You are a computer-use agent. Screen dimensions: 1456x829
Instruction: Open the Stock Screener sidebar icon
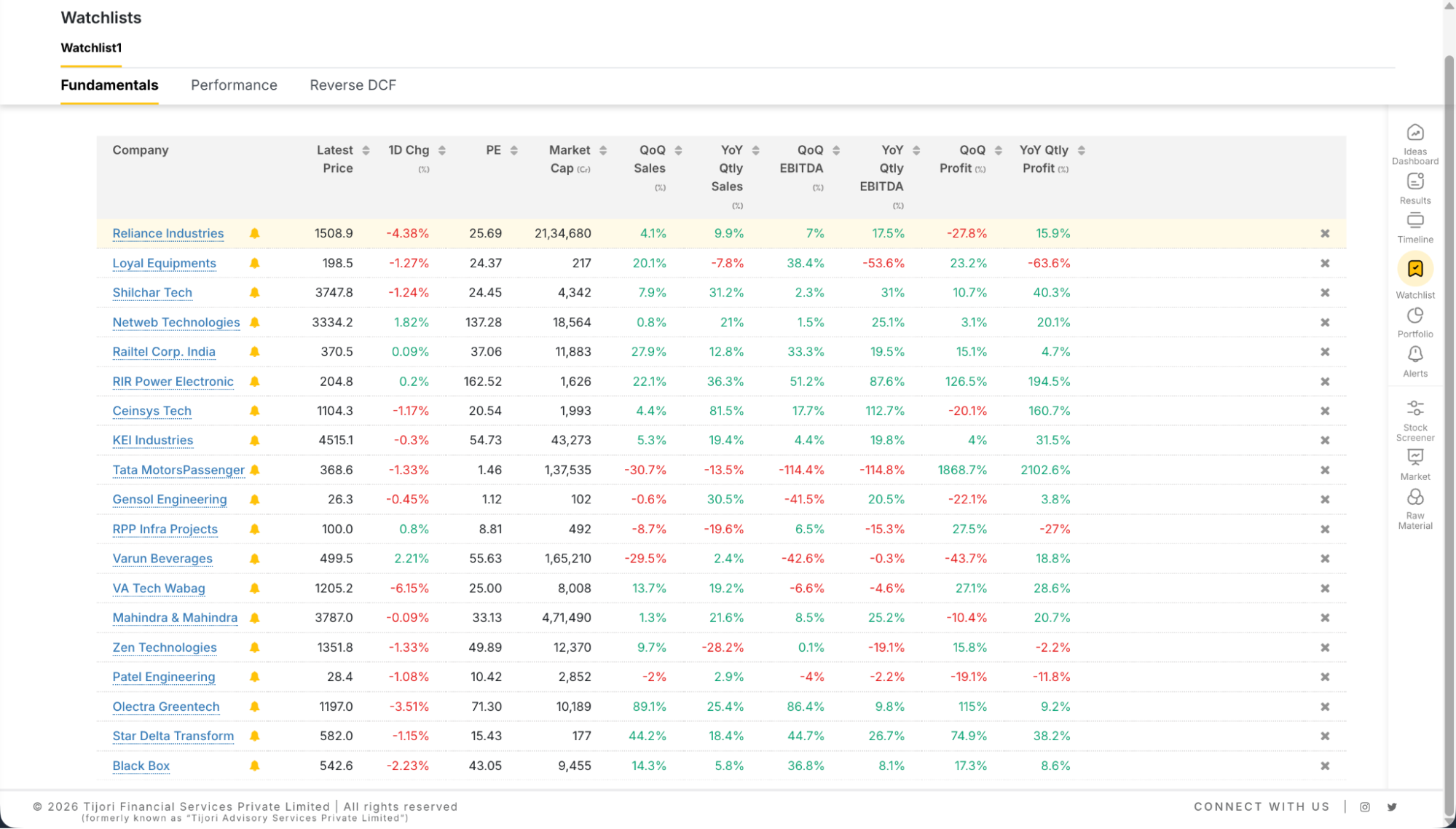tap(1414, 408)
